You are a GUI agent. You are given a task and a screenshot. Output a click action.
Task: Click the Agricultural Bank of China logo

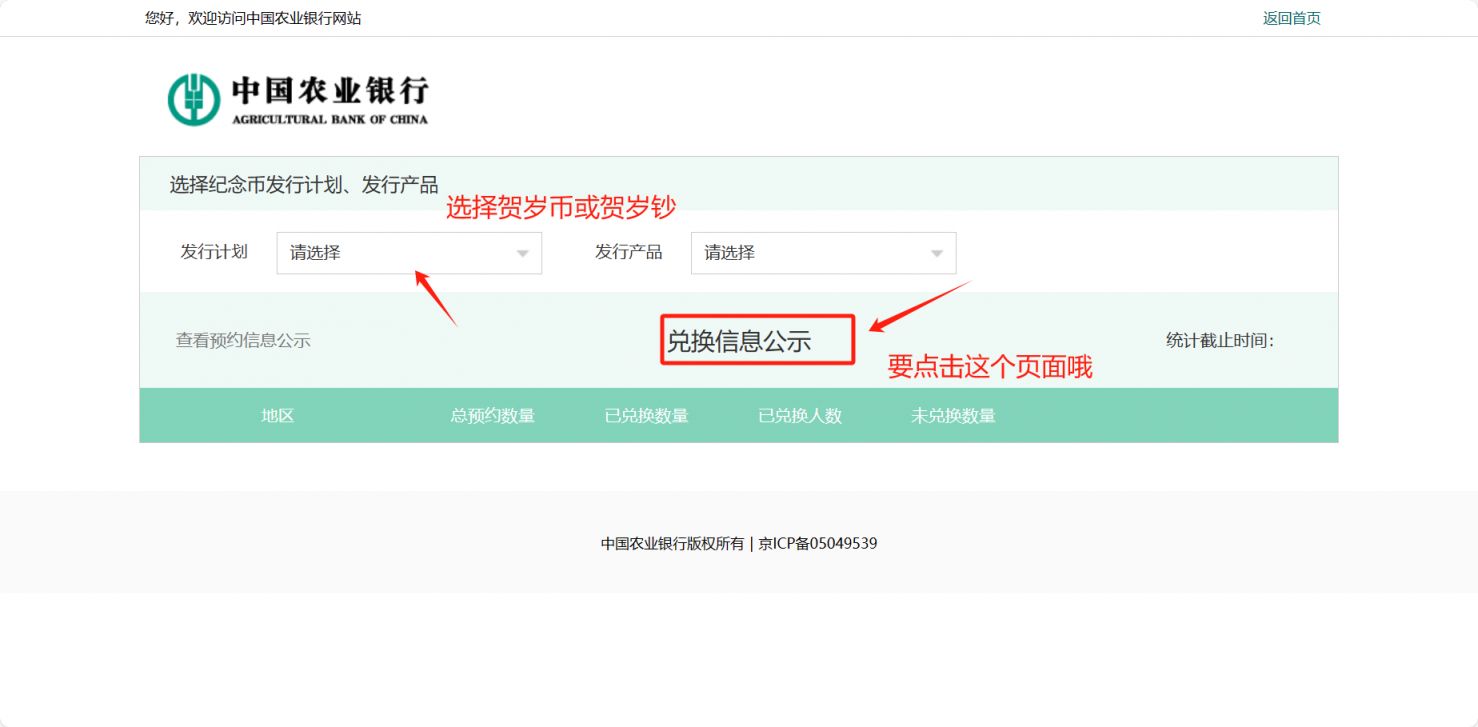click(x=297, y=99)
